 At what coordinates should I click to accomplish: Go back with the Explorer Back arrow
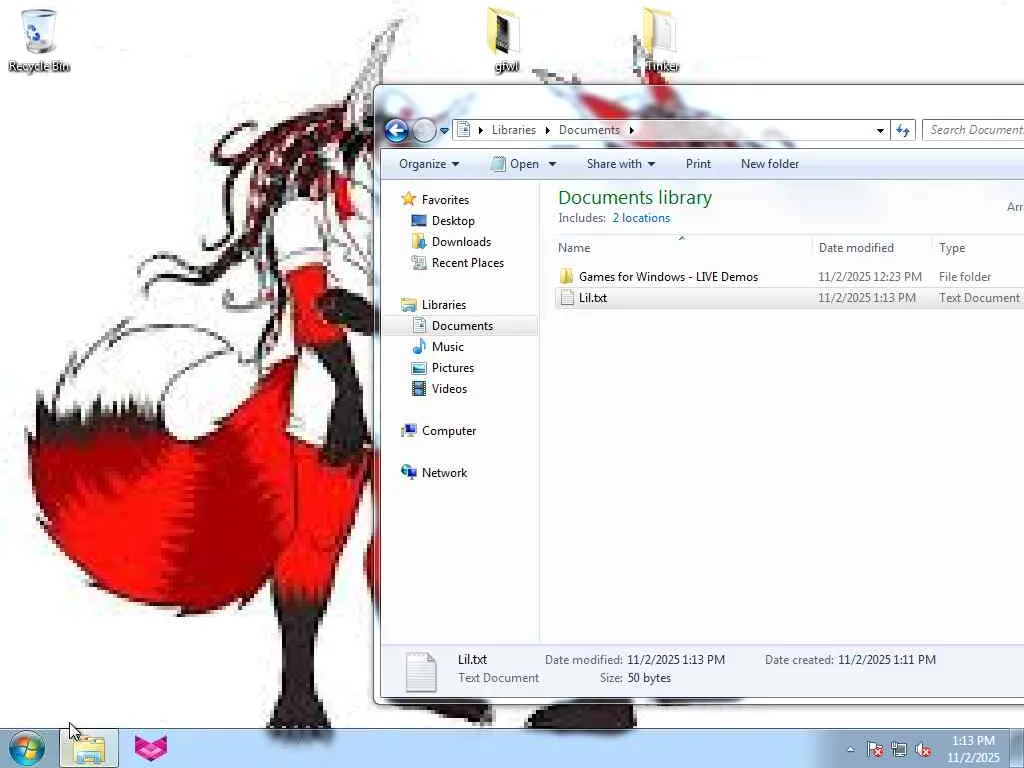pos(396,131)
